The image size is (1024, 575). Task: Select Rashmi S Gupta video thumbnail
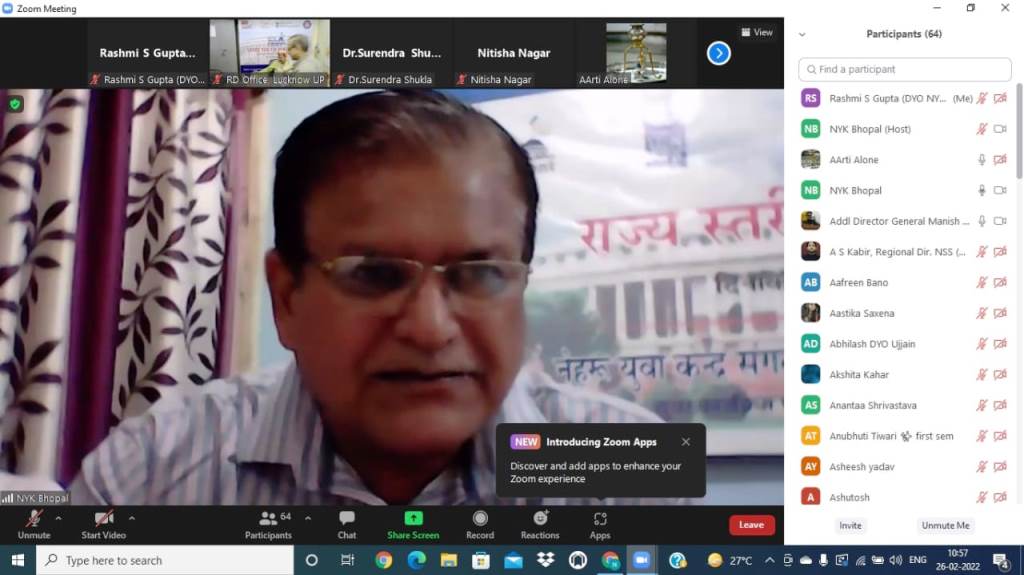point(148,54)
